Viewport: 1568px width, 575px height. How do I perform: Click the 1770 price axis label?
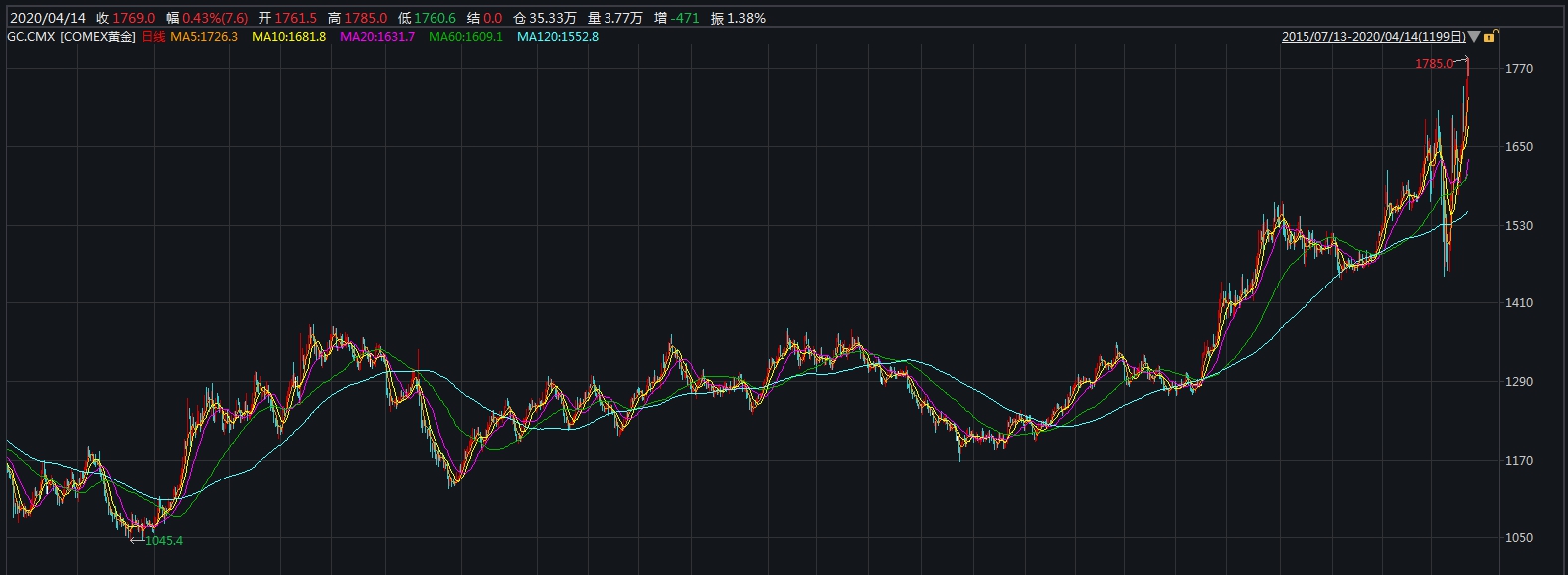click(x=1520, y=69)
